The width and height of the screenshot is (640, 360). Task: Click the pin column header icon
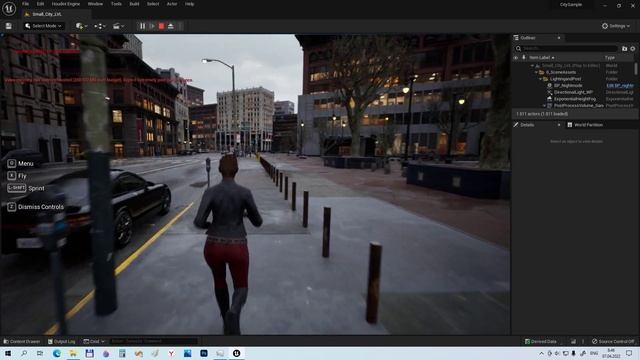tap(524, 58)
